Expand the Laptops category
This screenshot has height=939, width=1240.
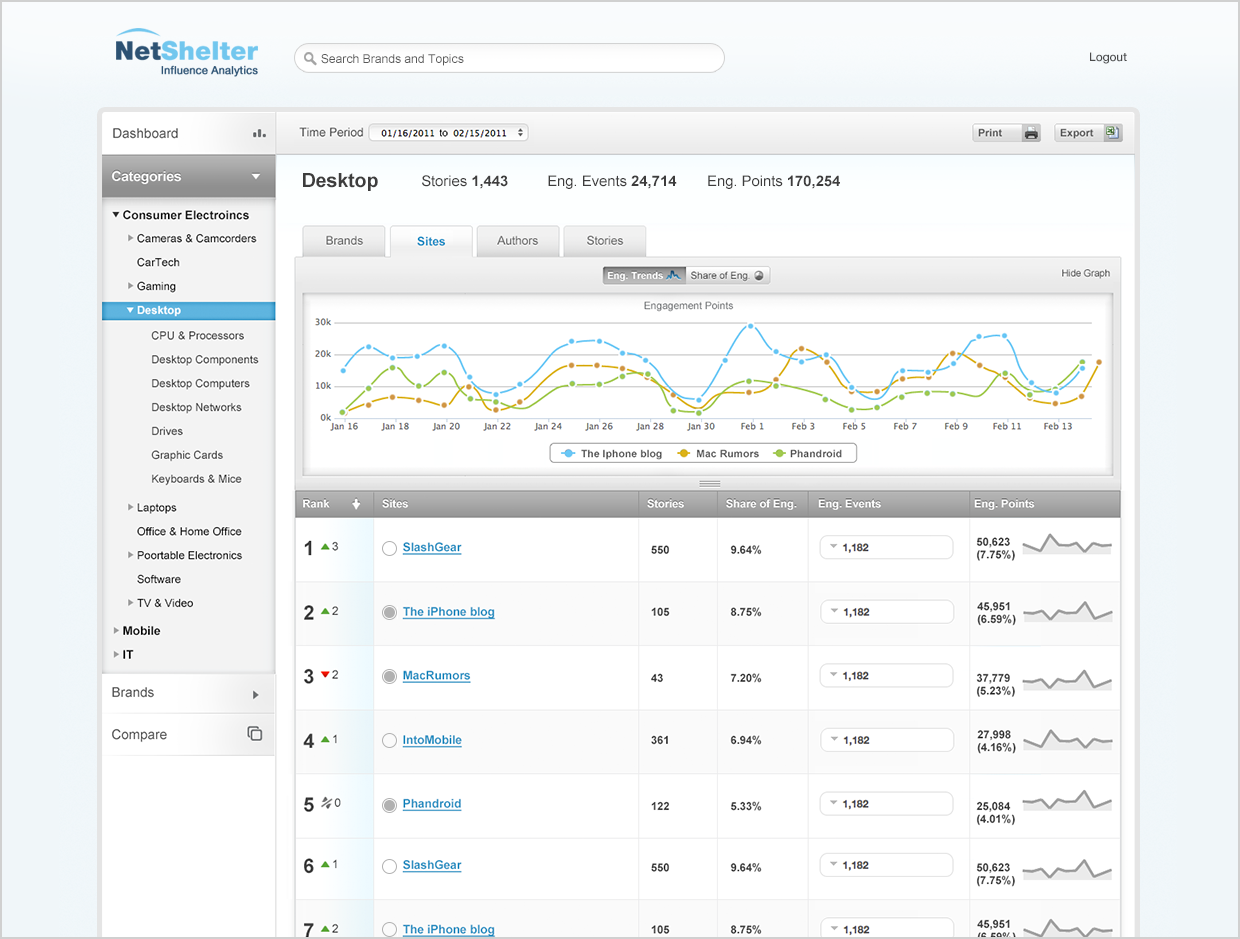pyautogui.click(x=131, y=507)
